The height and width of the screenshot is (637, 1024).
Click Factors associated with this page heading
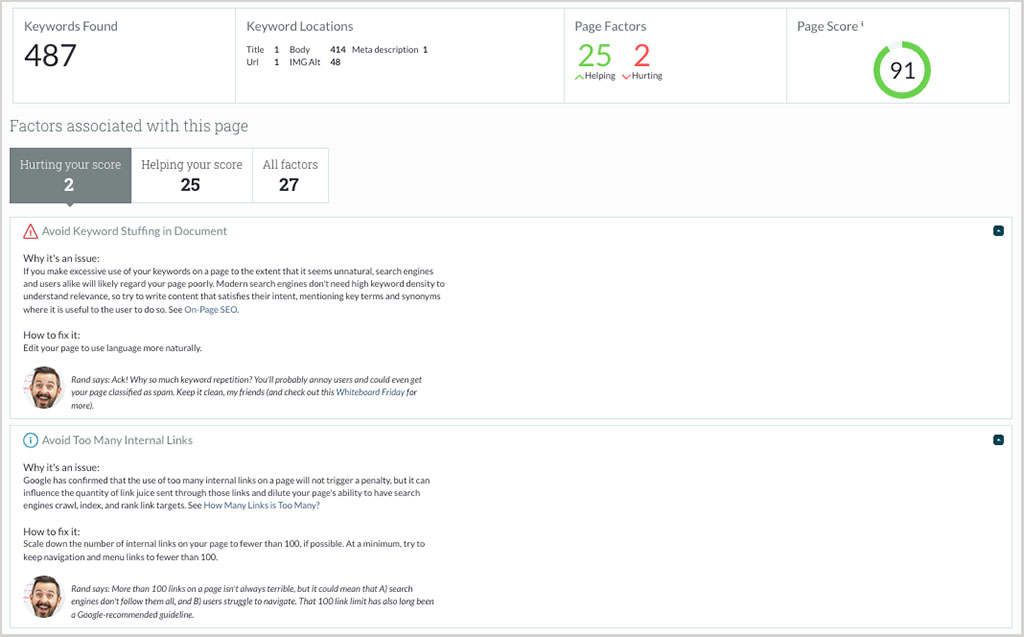[129, 125]
